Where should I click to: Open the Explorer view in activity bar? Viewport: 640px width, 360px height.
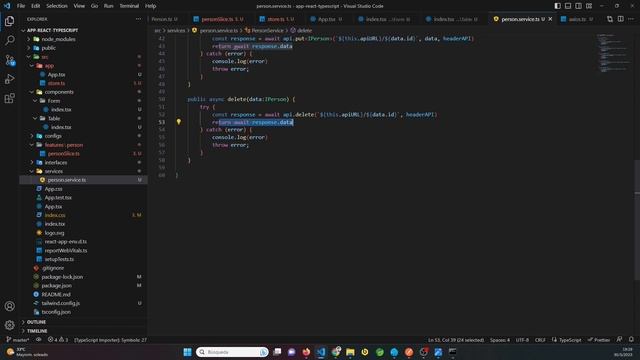click(x=9, y=21)
